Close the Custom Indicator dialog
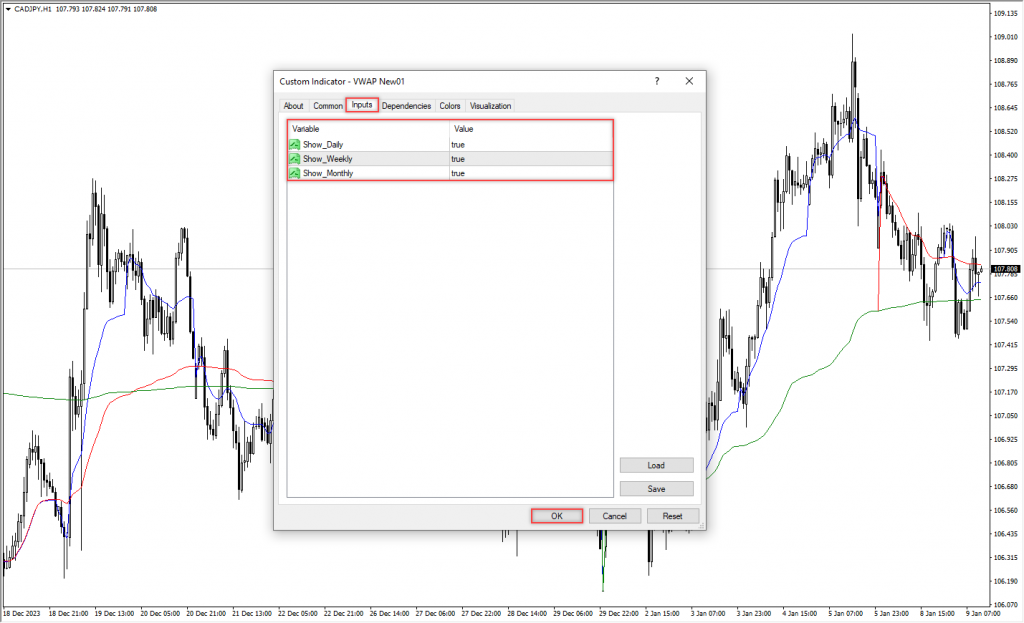Image resolution: width=1024 pixels, height=623 pixels. pyautogui.click(x=689, y=81)
